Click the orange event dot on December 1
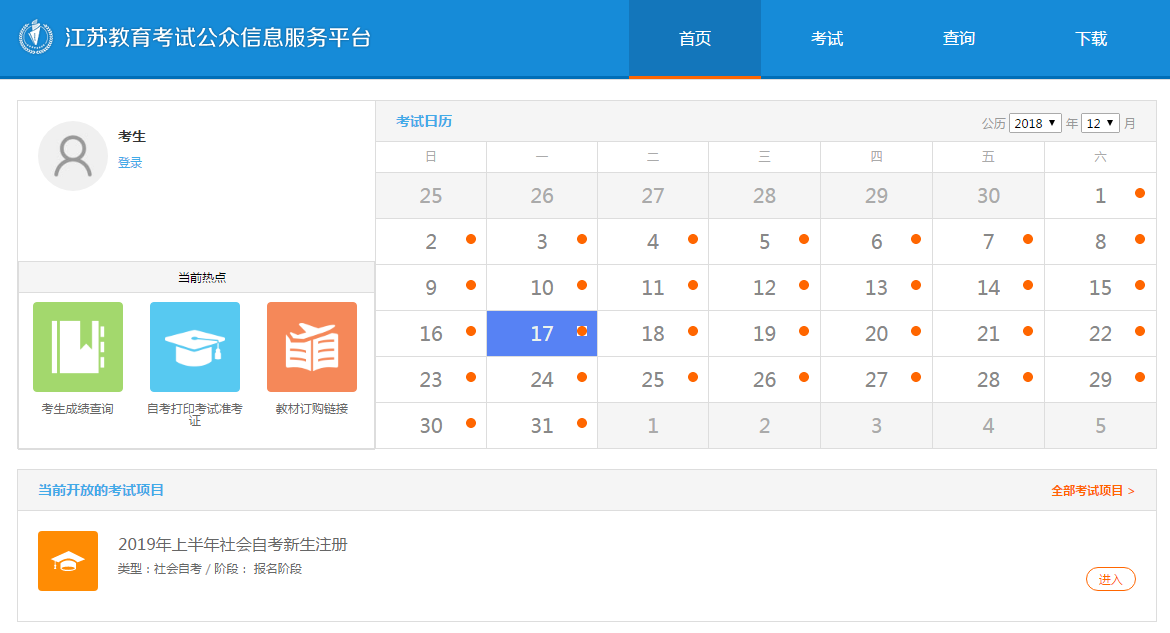1170x633 pixels. pyautogui.click(x=1140, y=193)
